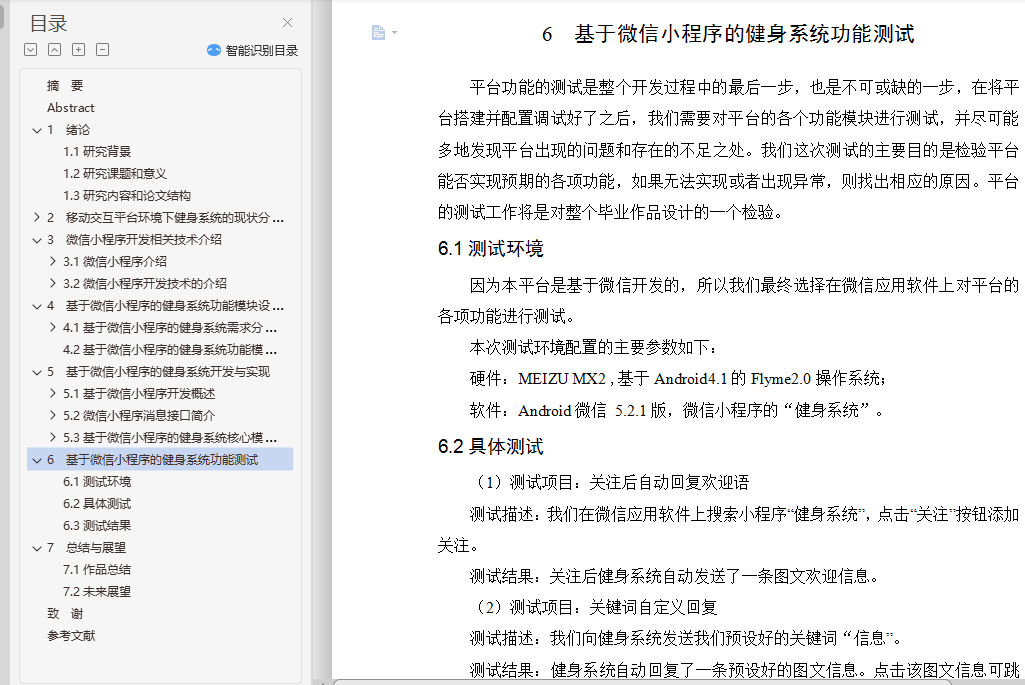Click heading 6.2 具体测试 in document

[490, 447]
